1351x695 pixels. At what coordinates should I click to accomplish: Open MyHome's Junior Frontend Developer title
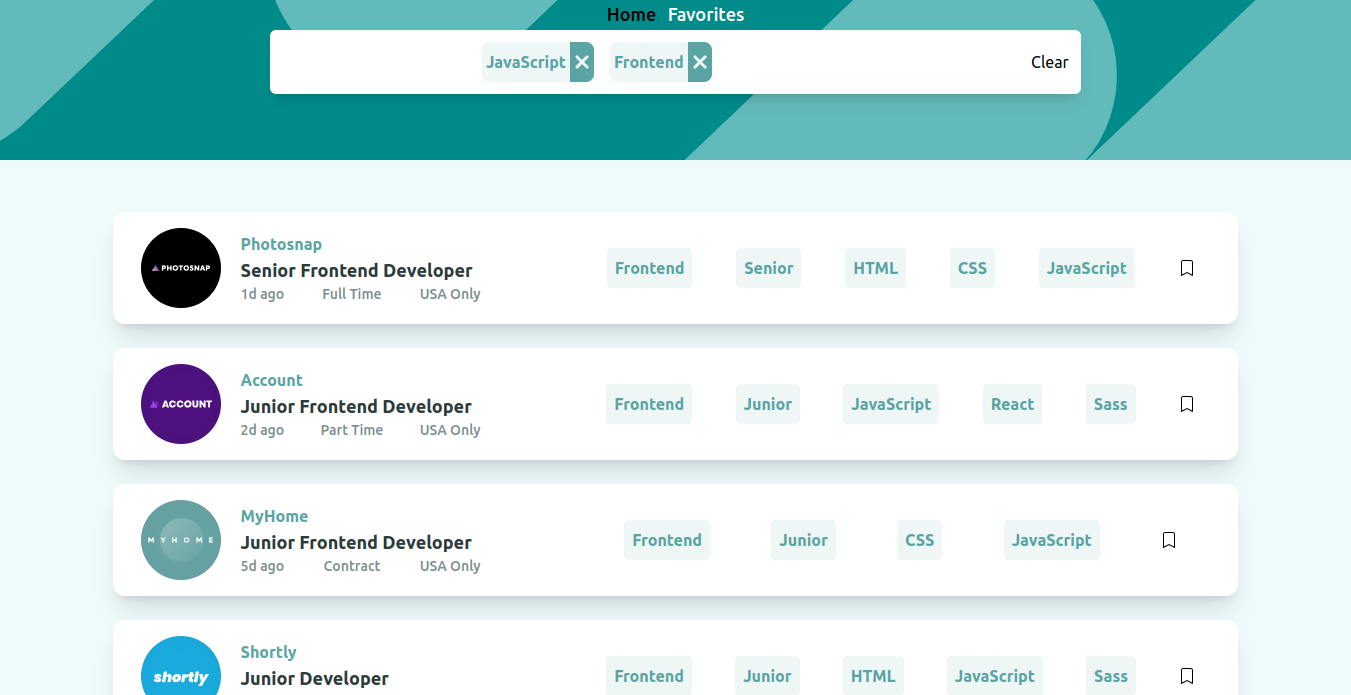point(356,542)
